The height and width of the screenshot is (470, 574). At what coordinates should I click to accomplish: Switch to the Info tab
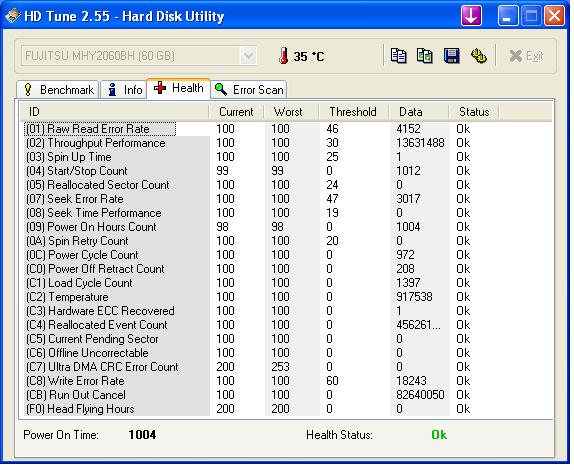point(124,90)
